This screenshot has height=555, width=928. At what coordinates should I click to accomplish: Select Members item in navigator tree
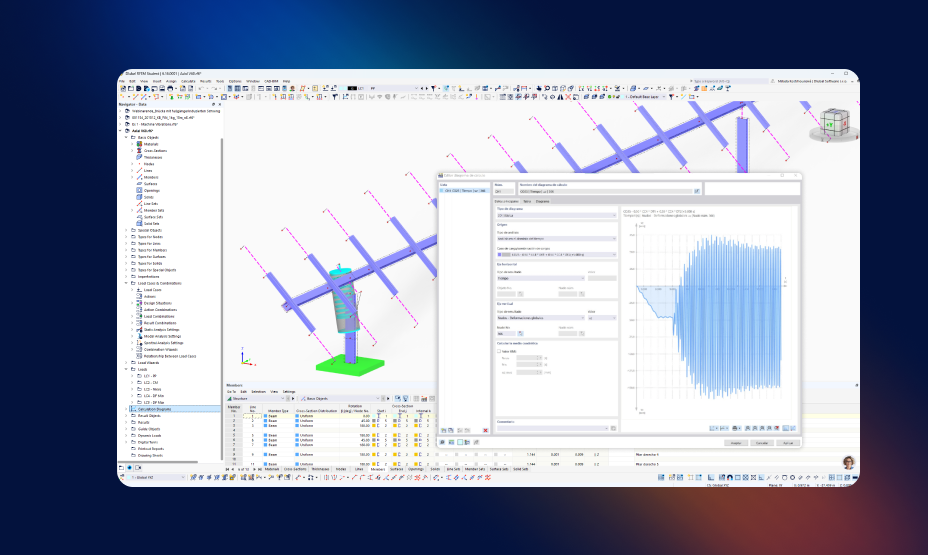pos(151,177)
